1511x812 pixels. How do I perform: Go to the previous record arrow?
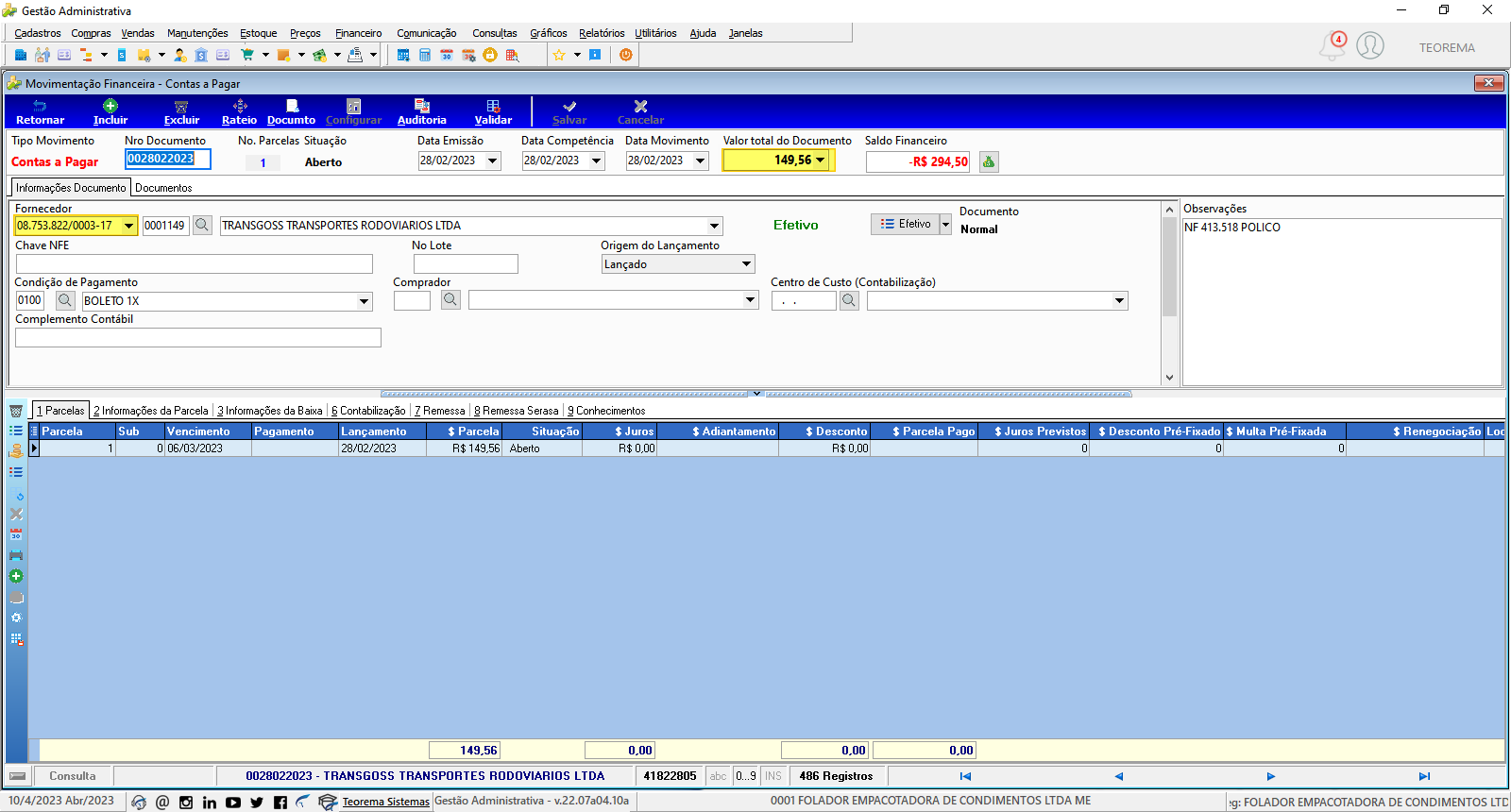click(x=1118, y=776)
